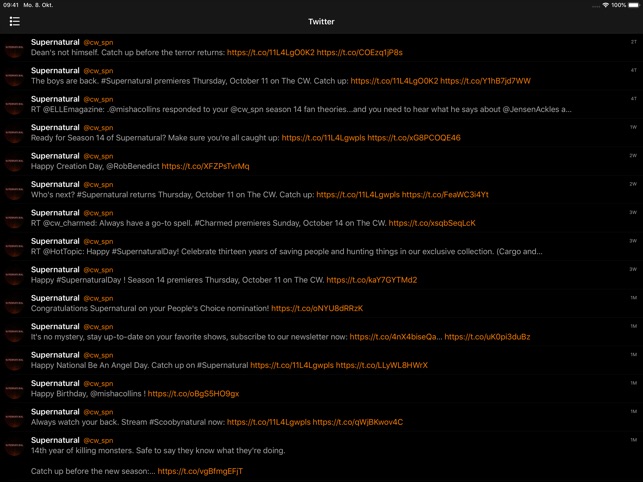Open avatar on Ready for Season 14 tweet

tap(14, 133)
